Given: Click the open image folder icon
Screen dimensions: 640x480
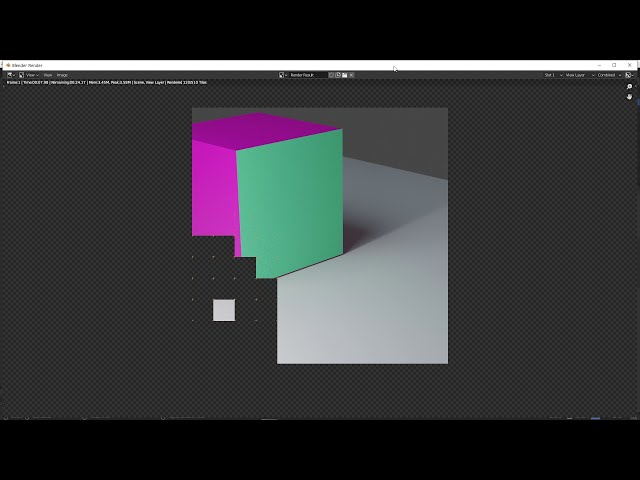Looking at the screenshot, I should tap(344, 75).
